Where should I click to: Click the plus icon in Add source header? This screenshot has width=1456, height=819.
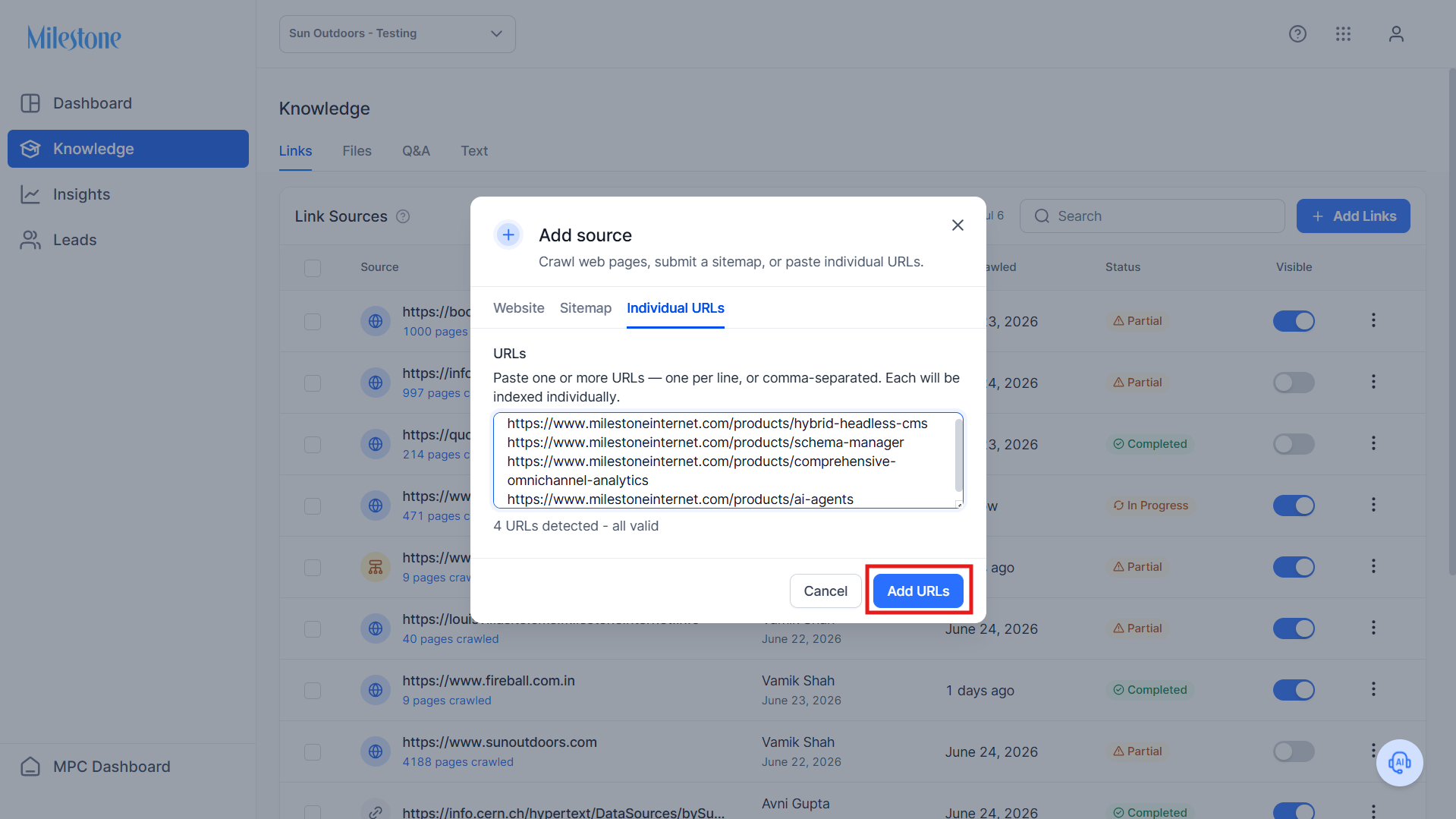coord(508,235)
